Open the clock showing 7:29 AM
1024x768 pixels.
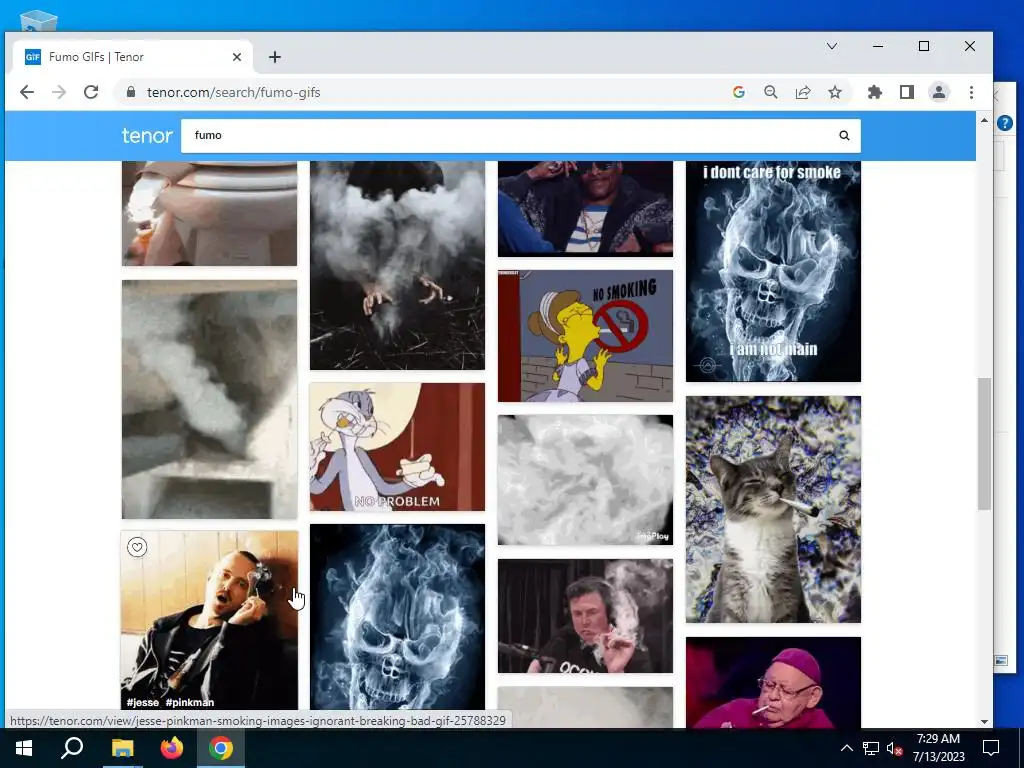[938, 748]
